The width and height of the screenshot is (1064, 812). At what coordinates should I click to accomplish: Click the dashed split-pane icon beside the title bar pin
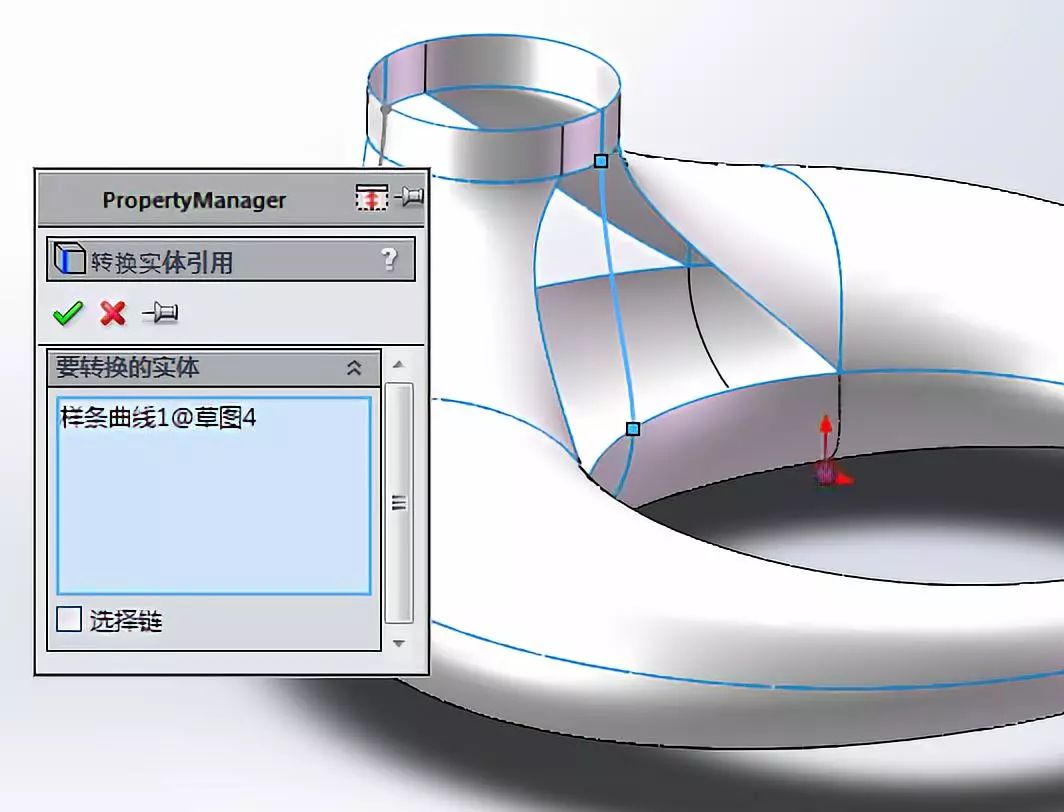tap(370, 197)
